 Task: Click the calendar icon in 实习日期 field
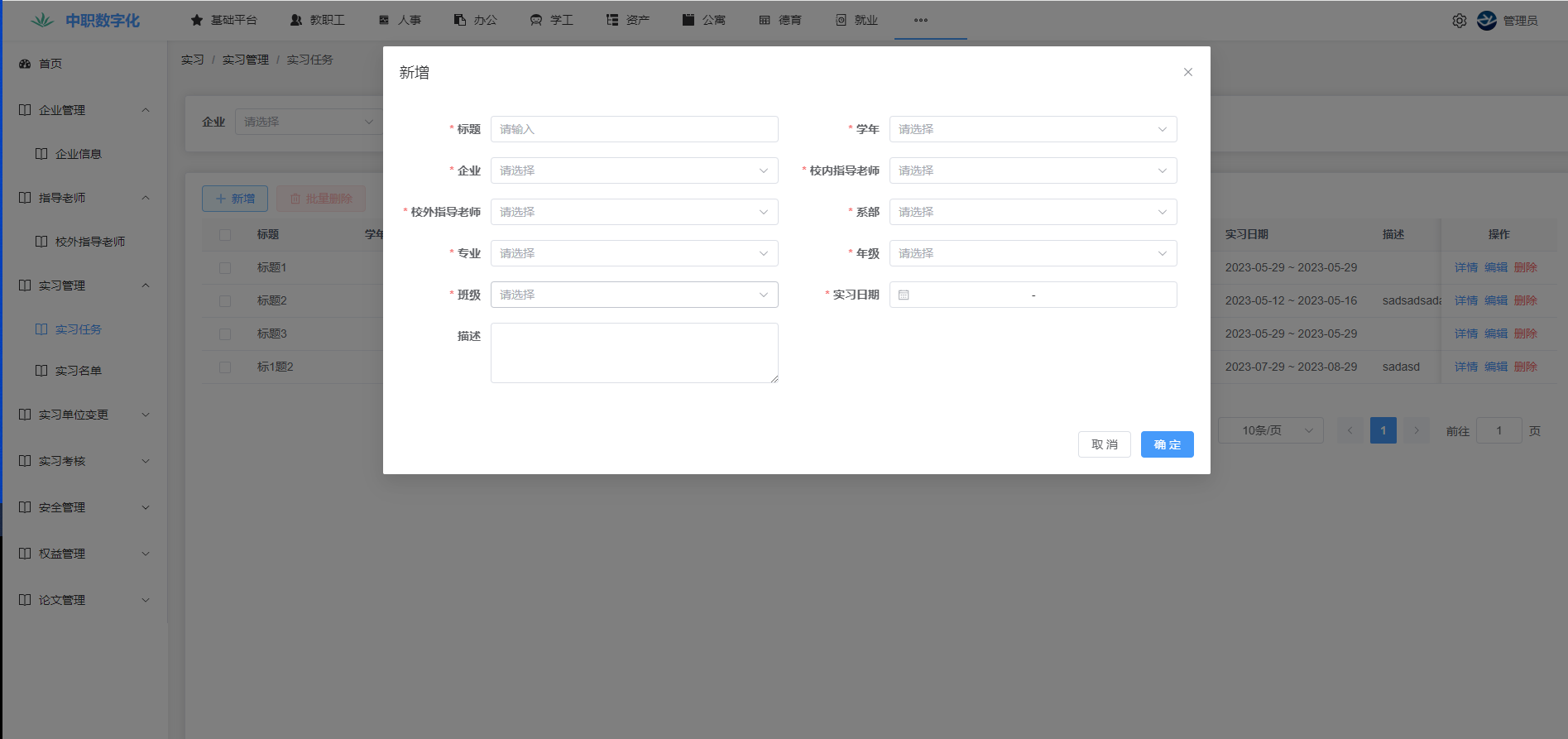coord(904,295)
